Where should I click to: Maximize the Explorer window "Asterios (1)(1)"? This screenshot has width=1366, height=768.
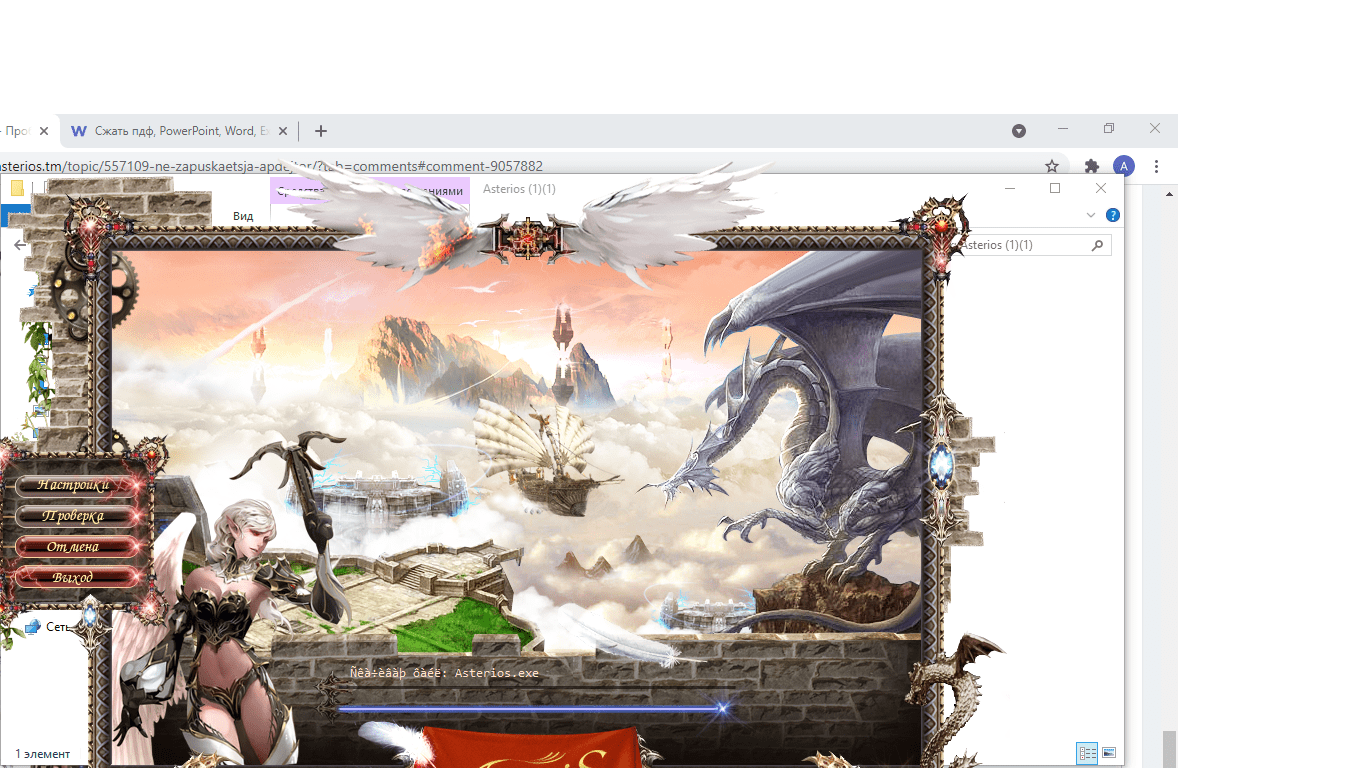1055,188
